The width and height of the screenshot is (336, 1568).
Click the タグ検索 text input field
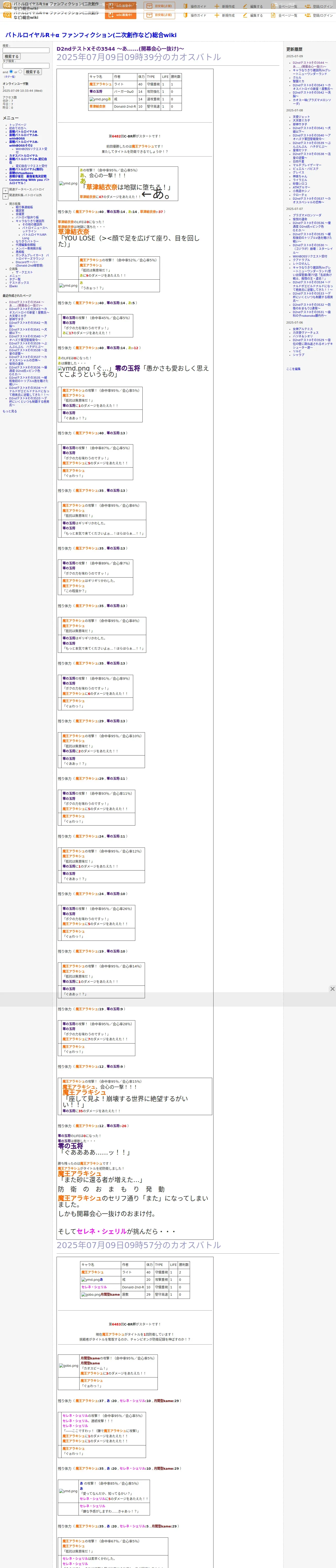pyautogui.click(x=26, y=66)
